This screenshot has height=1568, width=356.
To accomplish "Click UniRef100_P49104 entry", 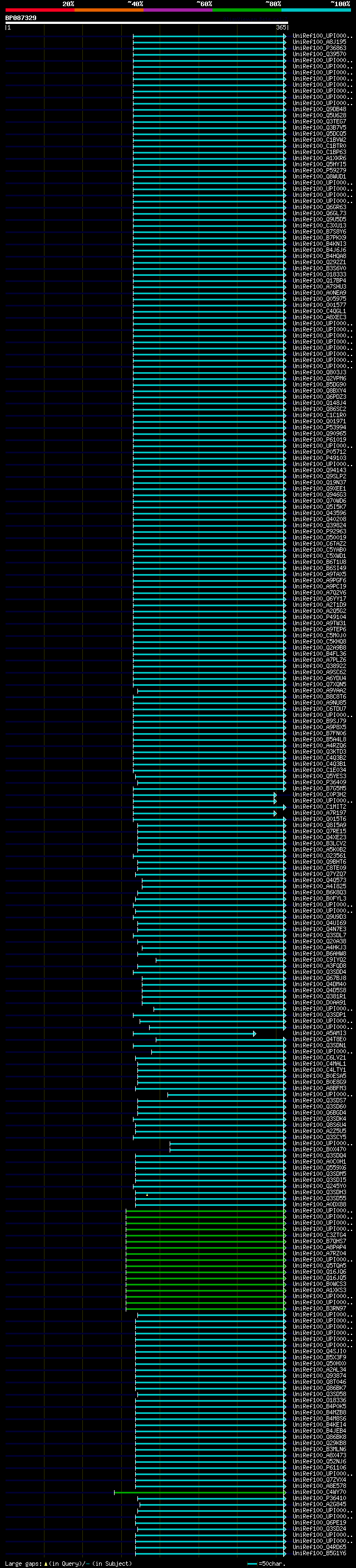I will point(319,617).
